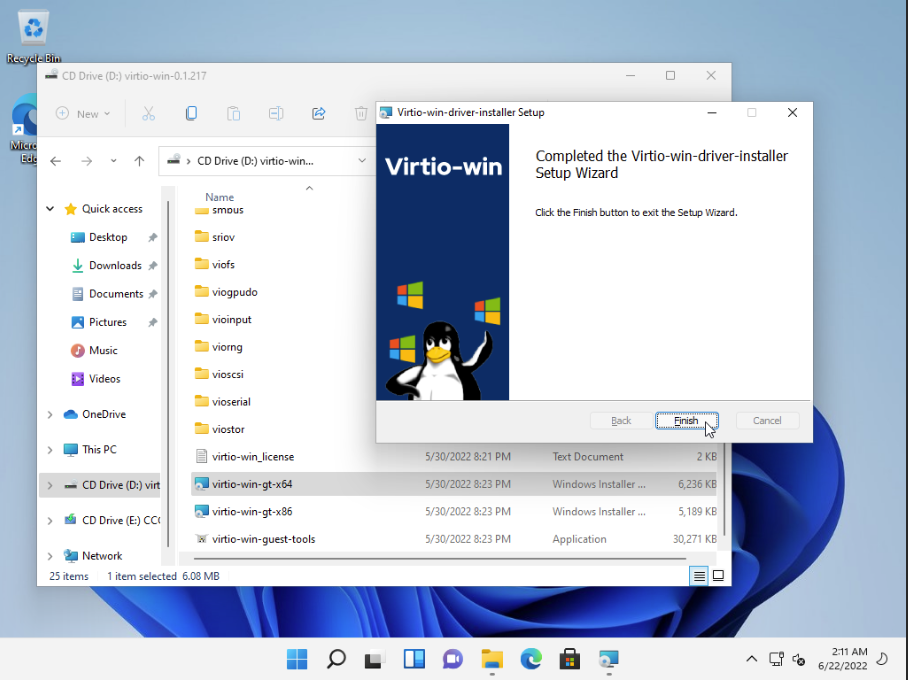Click the installer setup taskbar icon
Screen dimensions: 908x680
(x=609, y=659)
